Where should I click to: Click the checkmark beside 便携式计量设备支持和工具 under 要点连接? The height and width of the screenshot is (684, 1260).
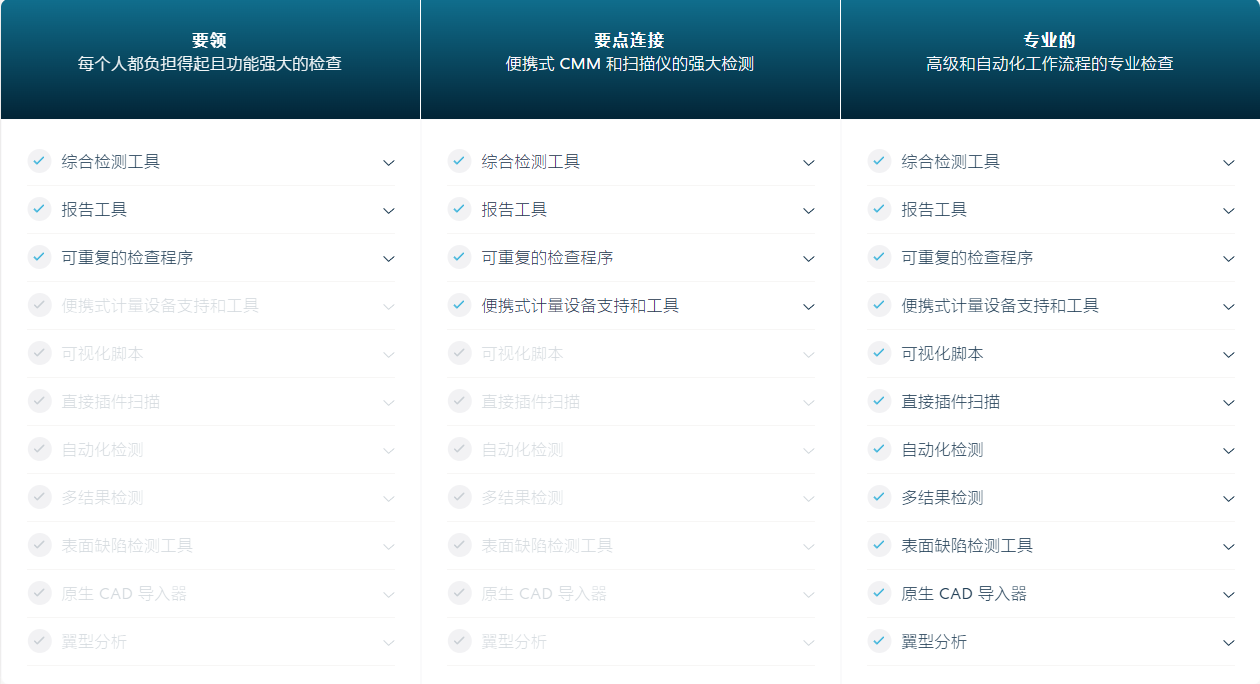click(x=460, y=306)
